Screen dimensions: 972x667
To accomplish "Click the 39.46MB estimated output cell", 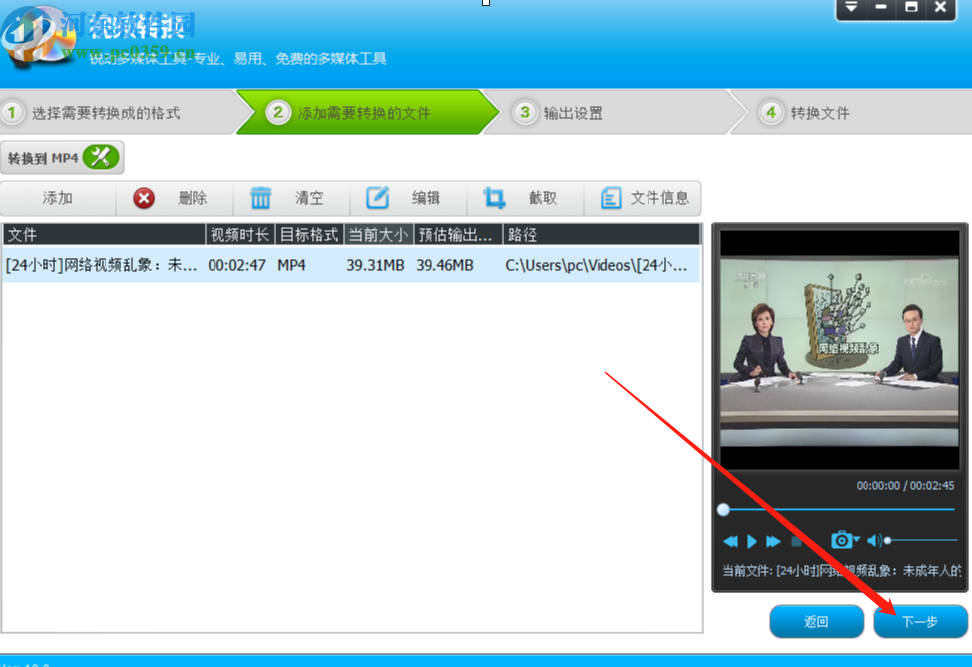I will pyautogui.click(x=444, y=265).
